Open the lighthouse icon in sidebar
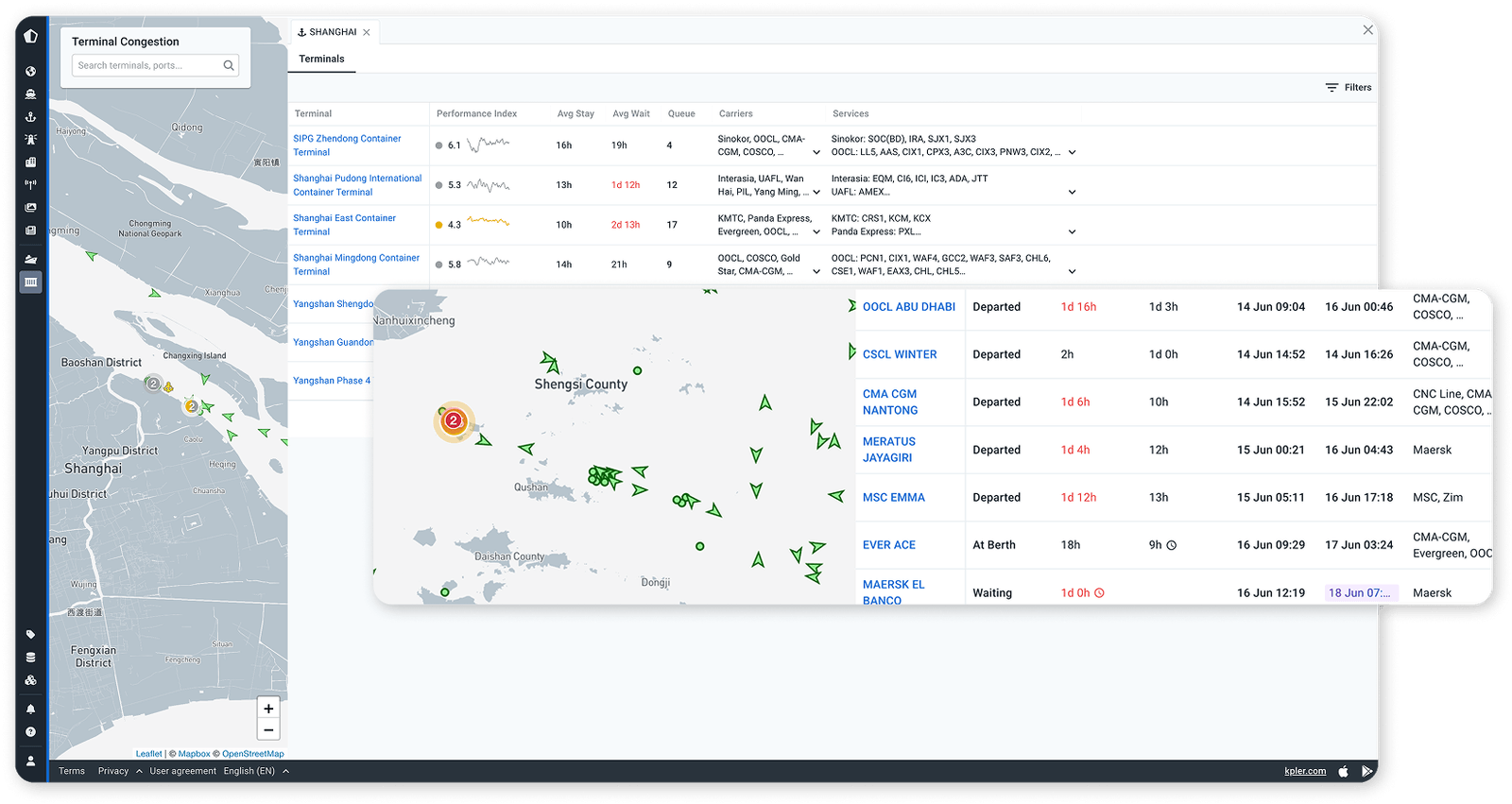The width and height of the screenshot is (1512, 804). pyautogui.click(x=30, y=139)
